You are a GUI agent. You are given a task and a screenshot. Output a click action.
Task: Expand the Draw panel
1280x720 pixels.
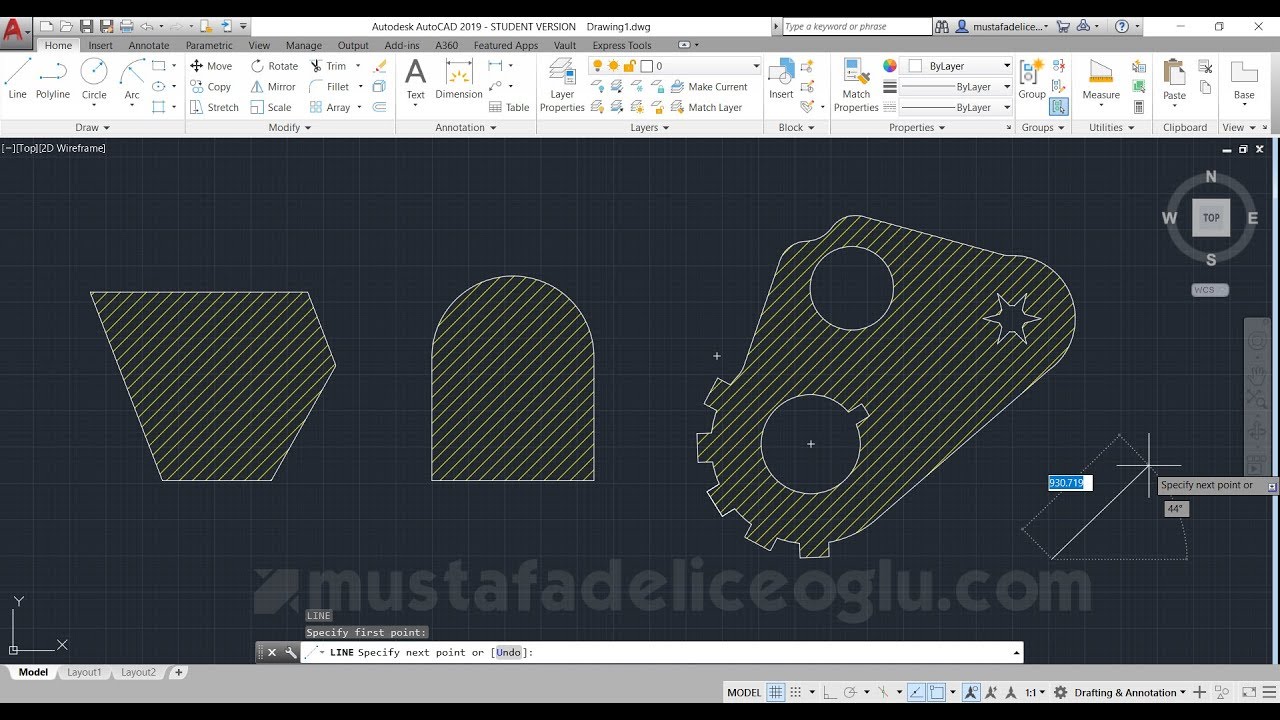pyautogui.click(x=93, y=128)
